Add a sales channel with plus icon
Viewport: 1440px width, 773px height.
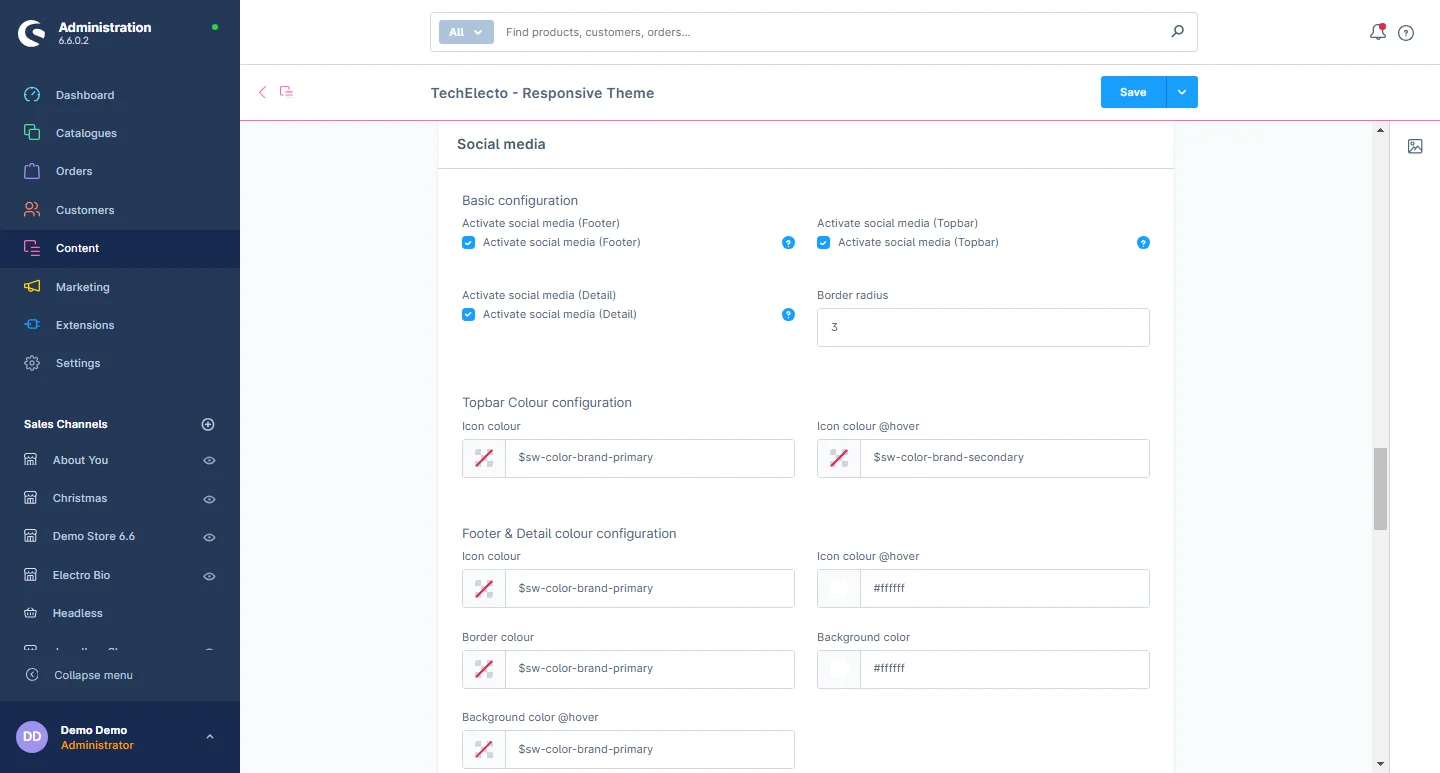pos(208,424)
